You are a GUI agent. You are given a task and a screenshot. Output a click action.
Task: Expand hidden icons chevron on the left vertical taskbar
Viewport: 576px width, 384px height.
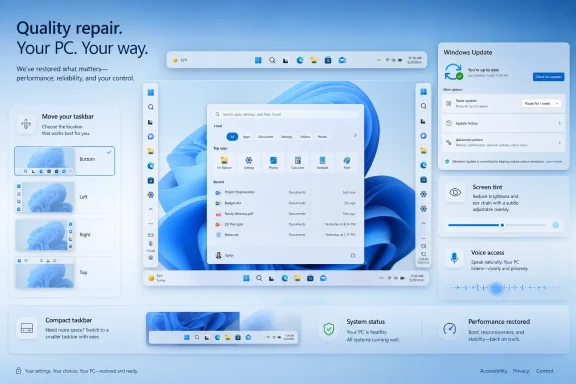coord(151,209)
